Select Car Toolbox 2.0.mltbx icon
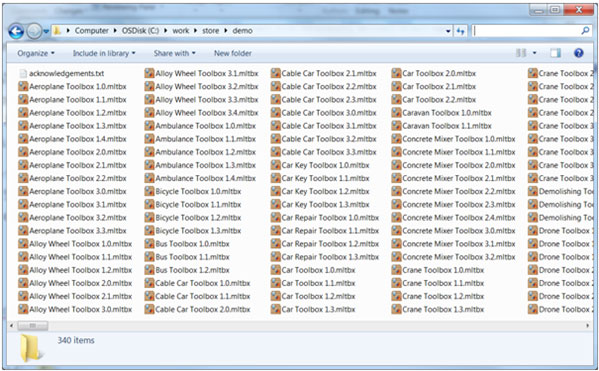This screenshot has width=599, height=371. (x=396, y=73)
